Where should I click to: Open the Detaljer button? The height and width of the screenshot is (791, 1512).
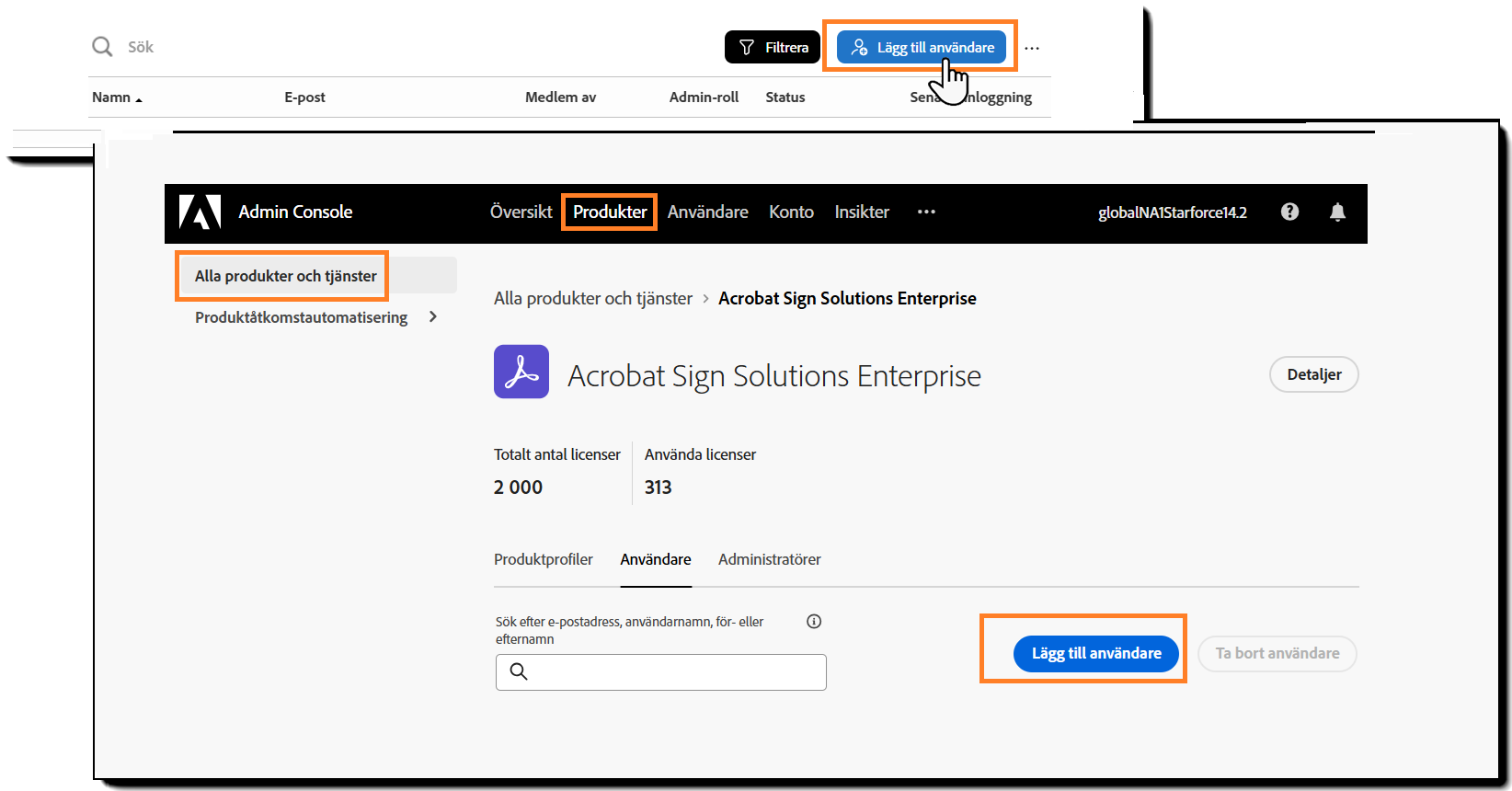1313,374
